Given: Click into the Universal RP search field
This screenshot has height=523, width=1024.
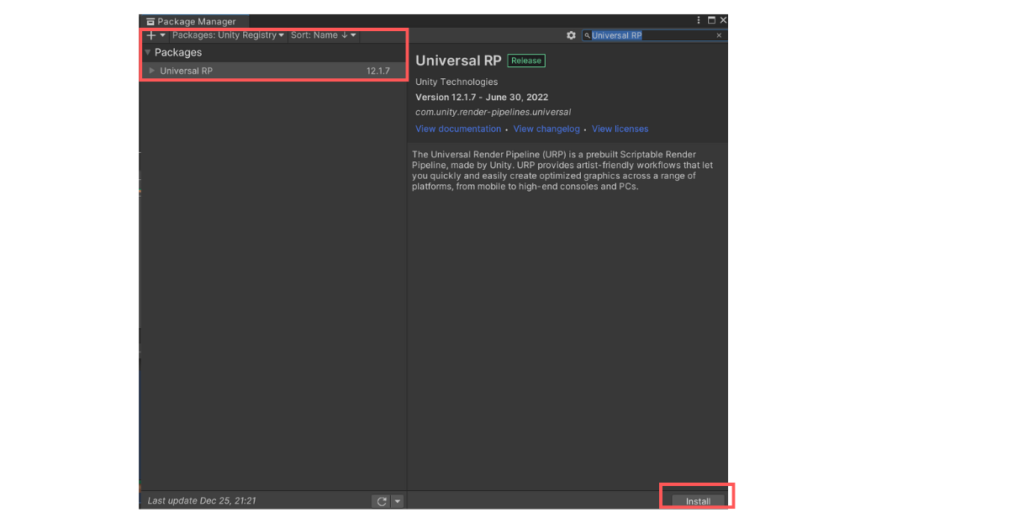Looking at the screenshot, I should [x=650, y=35].
